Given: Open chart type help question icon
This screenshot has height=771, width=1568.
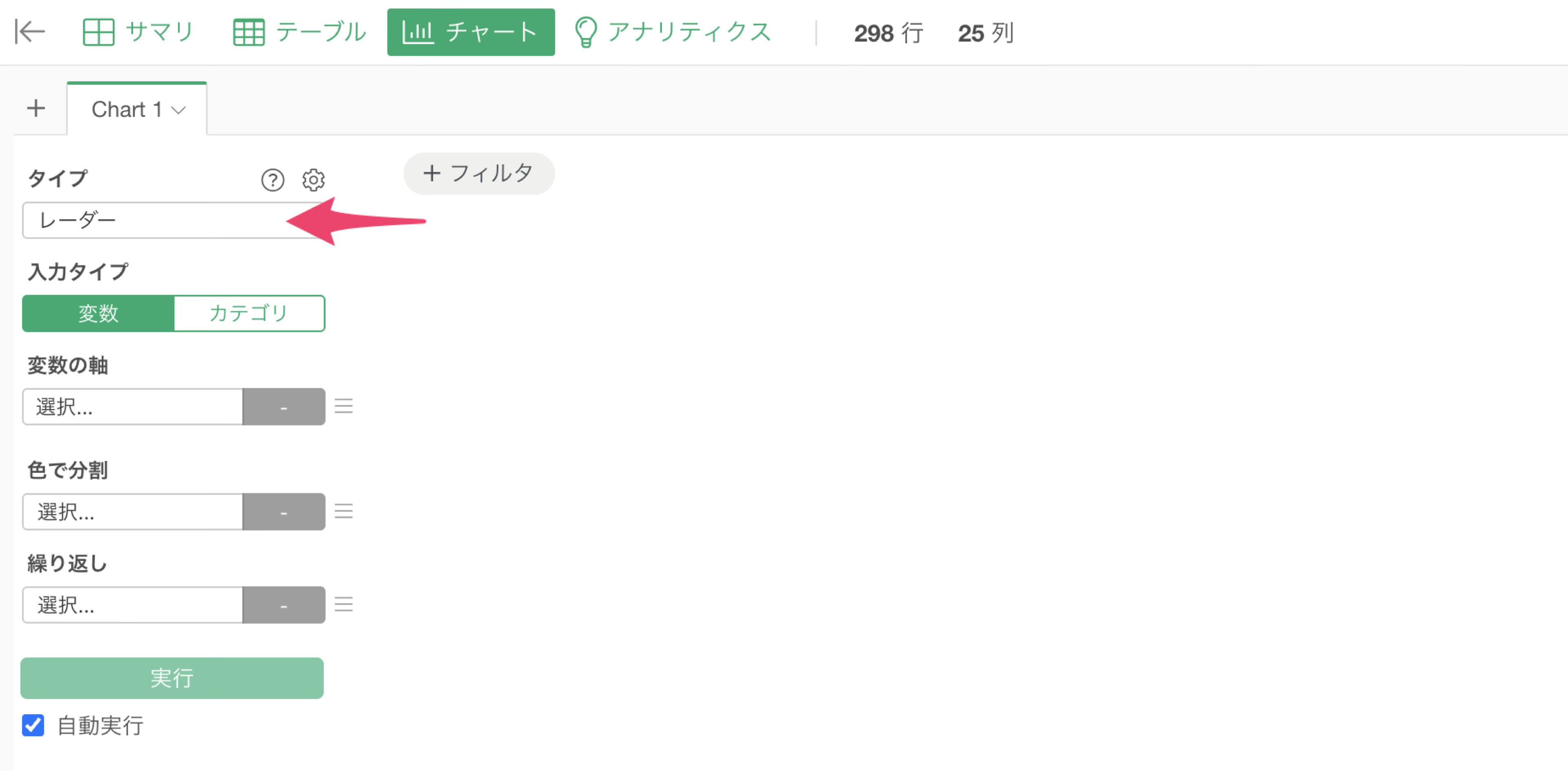Looking at the screenshot, I should pyautogui.click(x=272, y=180).
